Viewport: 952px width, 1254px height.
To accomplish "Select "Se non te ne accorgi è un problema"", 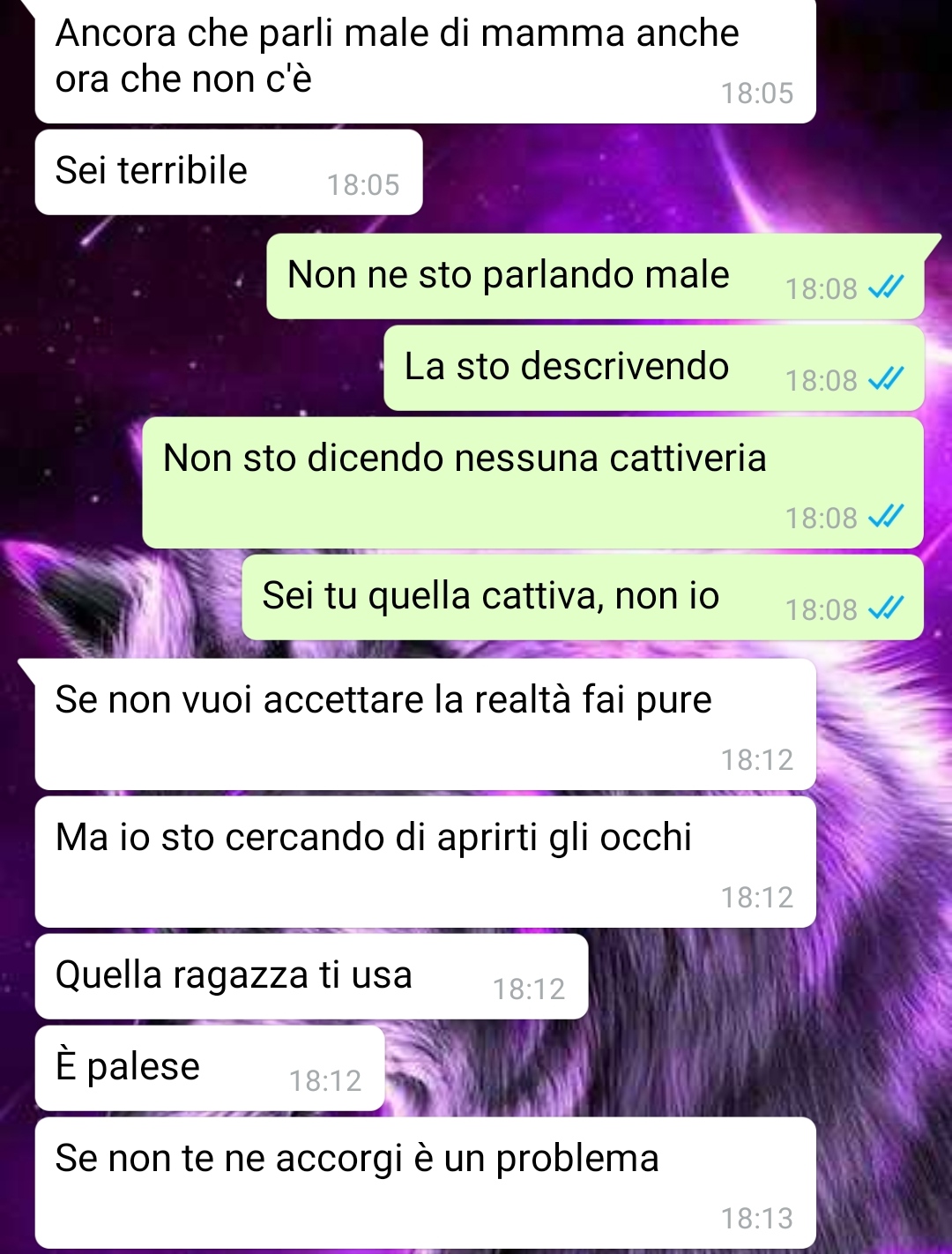I will (x=425, y=1183).
